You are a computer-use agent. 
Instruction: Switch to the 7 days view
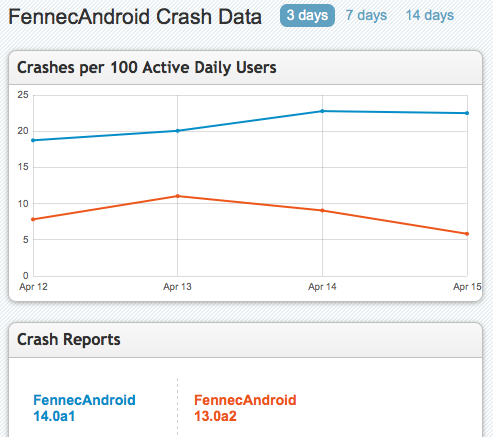pyautogui.click(x=366, y=15)
